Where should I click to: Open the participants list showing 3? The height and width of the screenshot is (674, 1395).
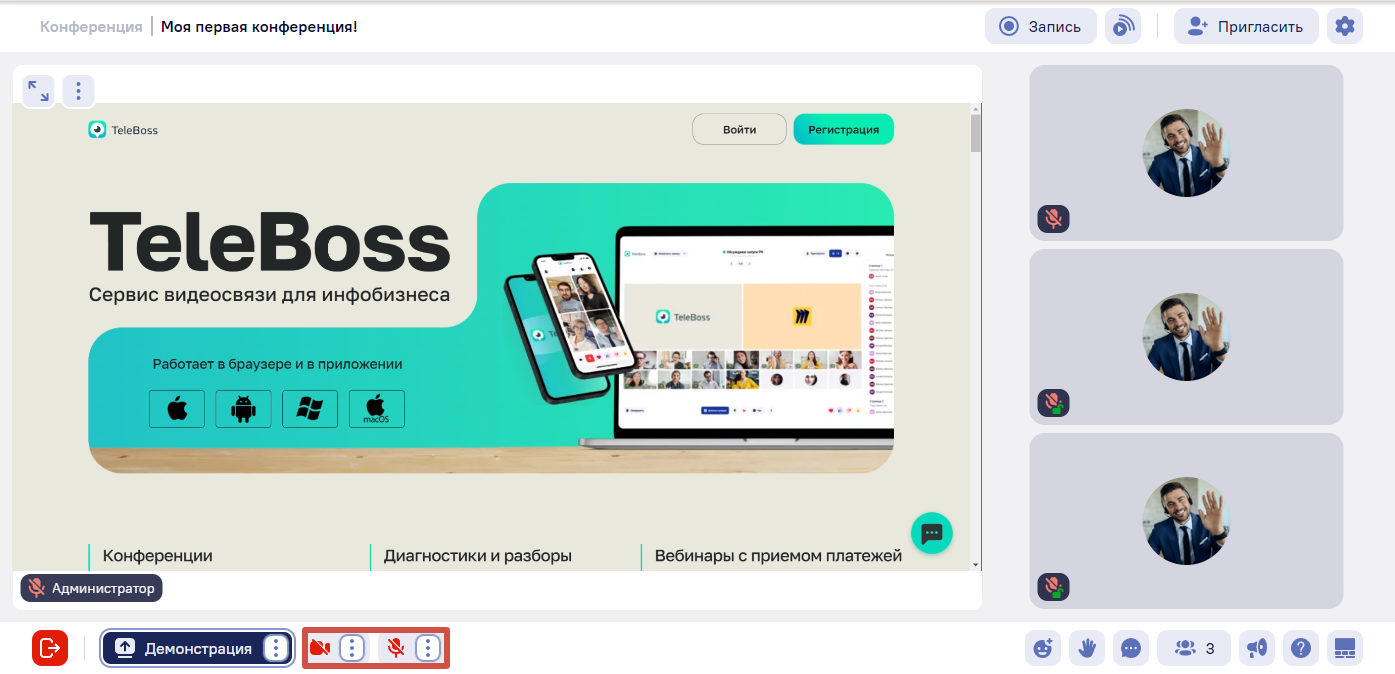click(x=1194, y=648)
